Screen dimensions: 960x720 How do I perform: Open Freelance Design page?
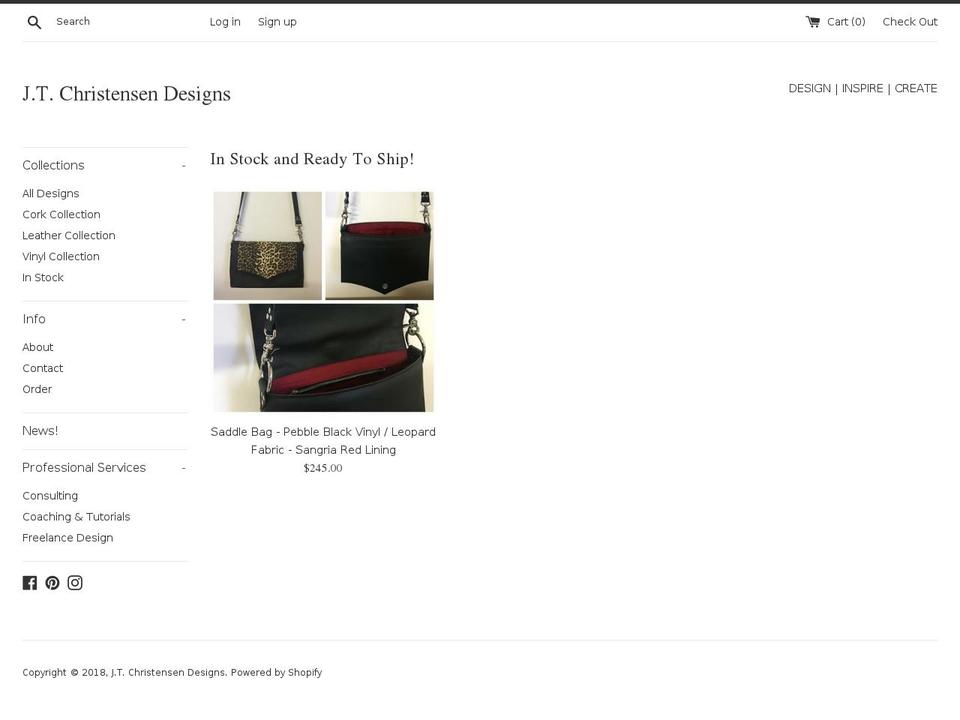coord(68,538)
